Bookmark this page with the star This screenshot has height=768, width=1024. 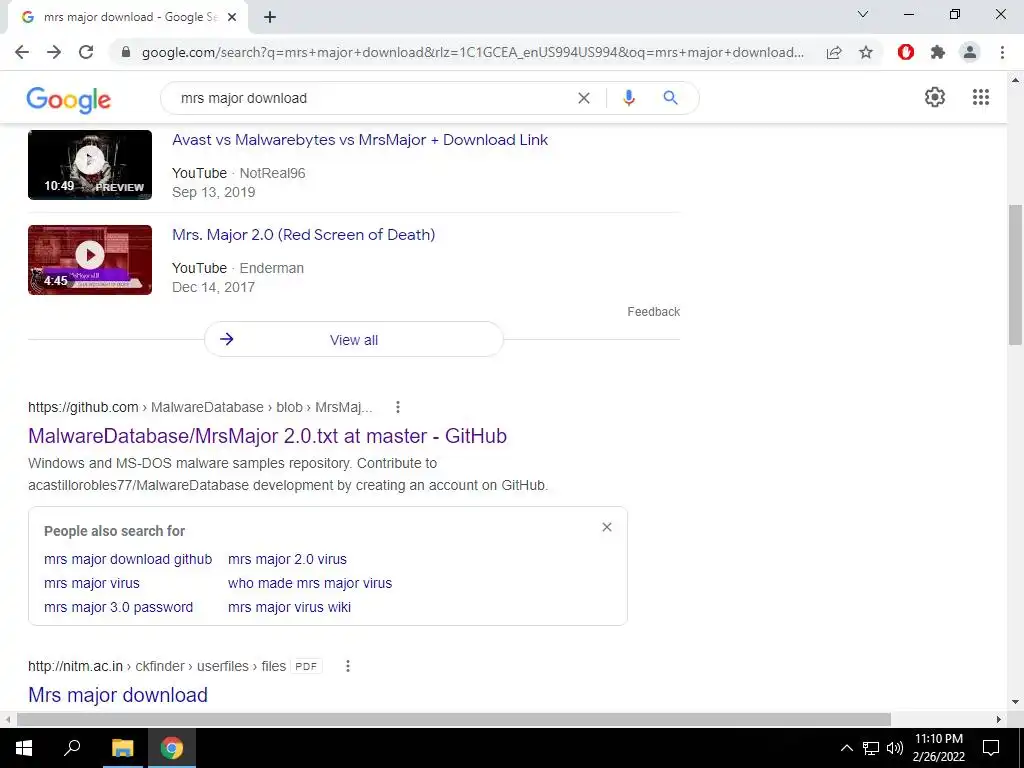[866, 52]
